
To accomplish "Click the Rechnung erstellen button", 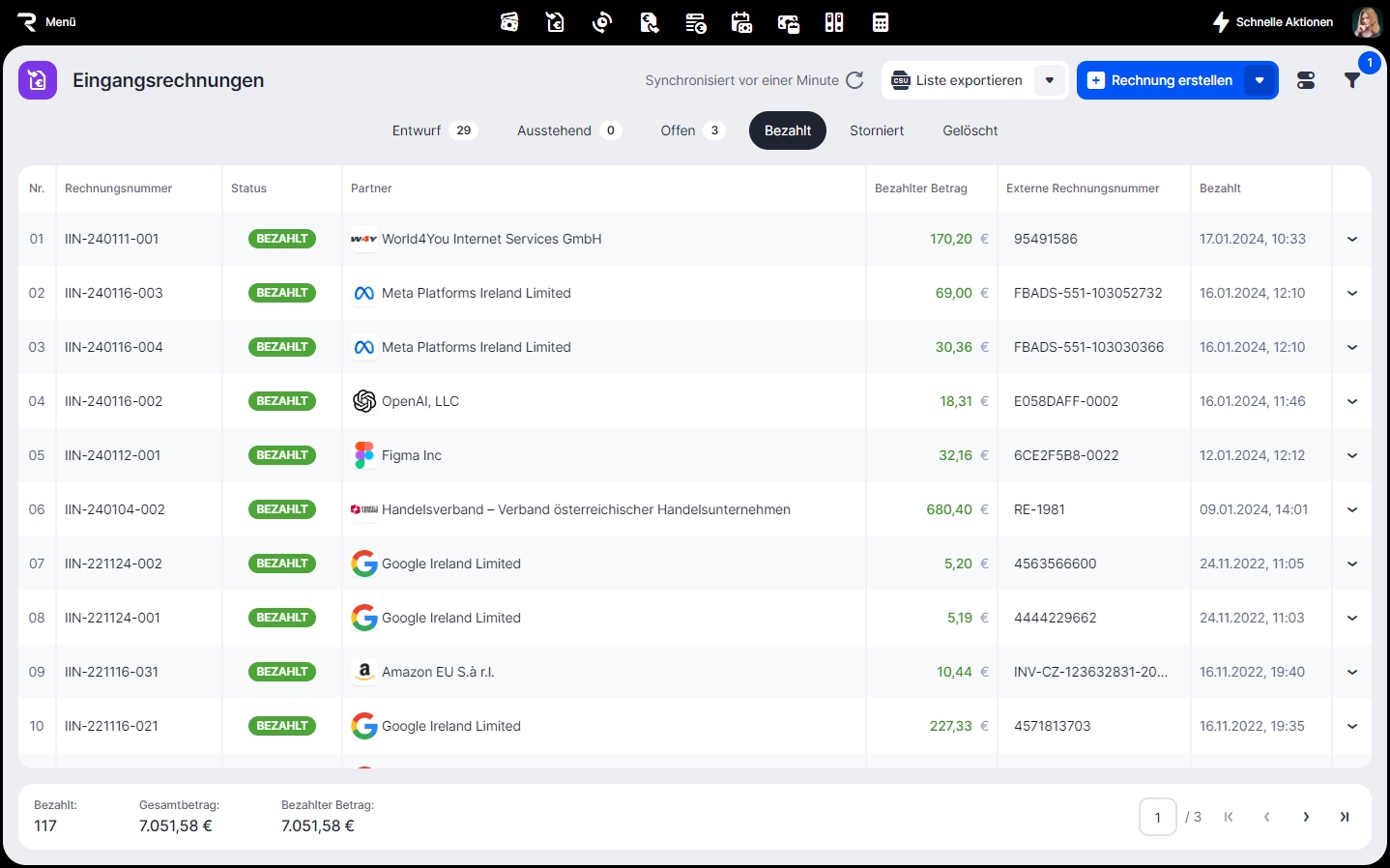I will pyautogui.click(x=1161, y=80).
